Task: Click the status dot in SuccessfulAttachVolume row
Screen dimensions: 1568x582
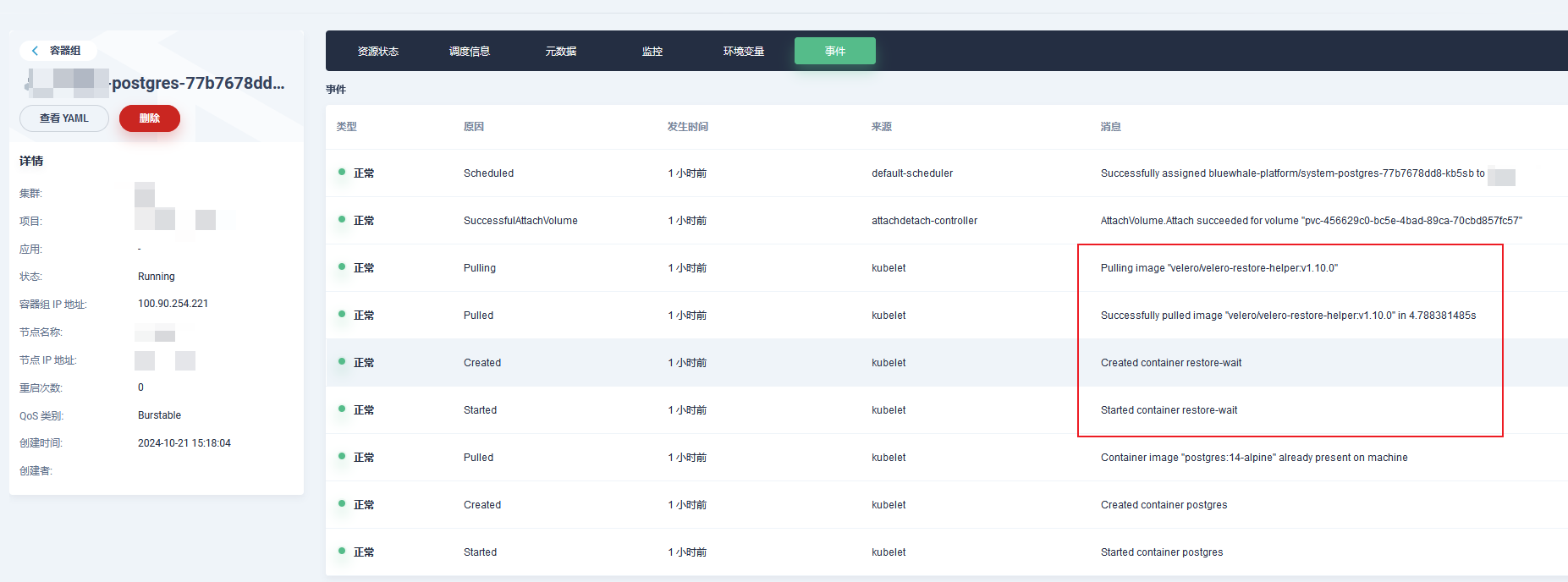Action: tap(342, 220)
